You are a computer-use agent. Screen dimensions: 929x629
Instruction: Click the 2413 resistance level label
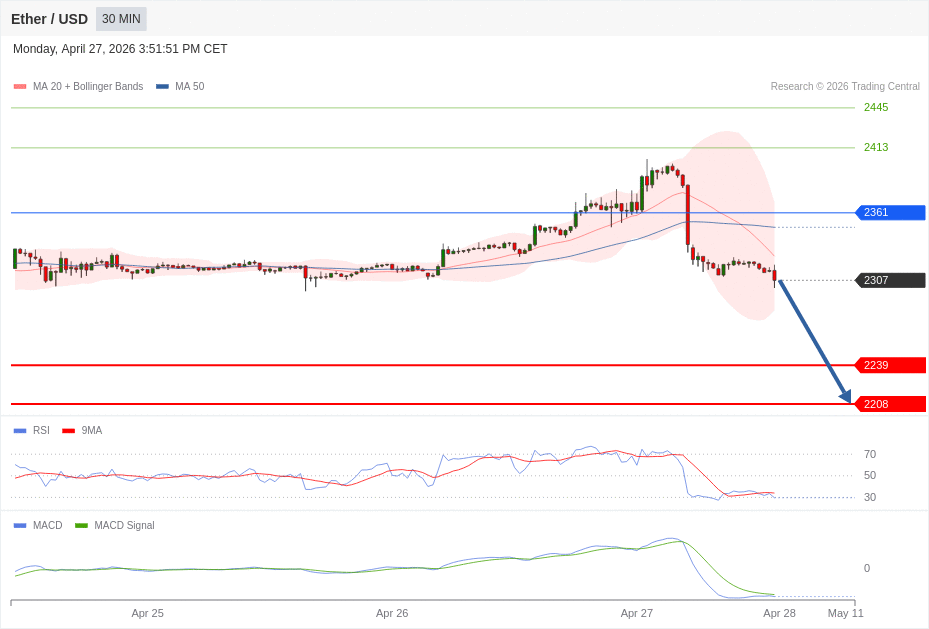876,148
